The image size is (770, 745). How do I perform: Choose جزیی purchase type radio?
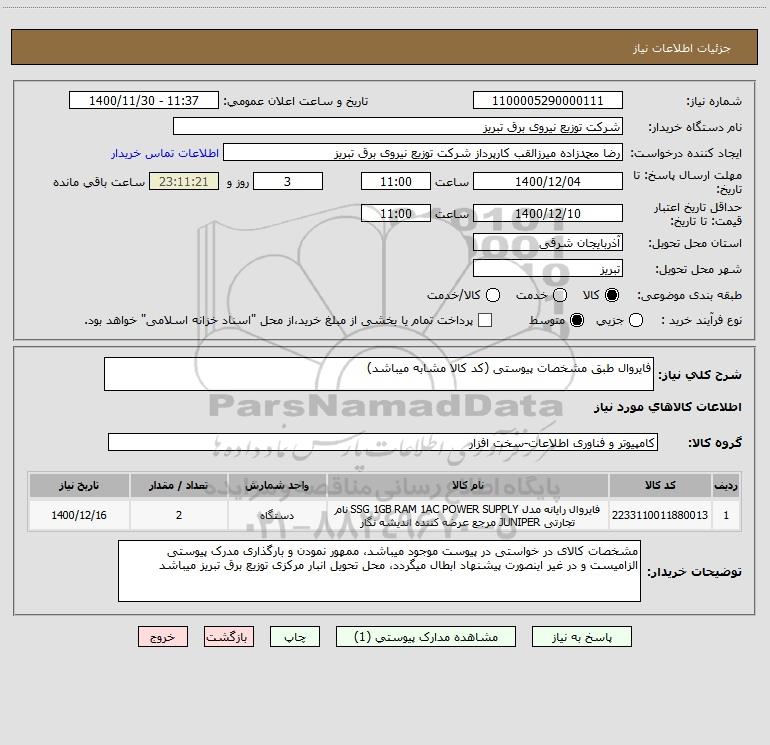click(x=635, y=321)
